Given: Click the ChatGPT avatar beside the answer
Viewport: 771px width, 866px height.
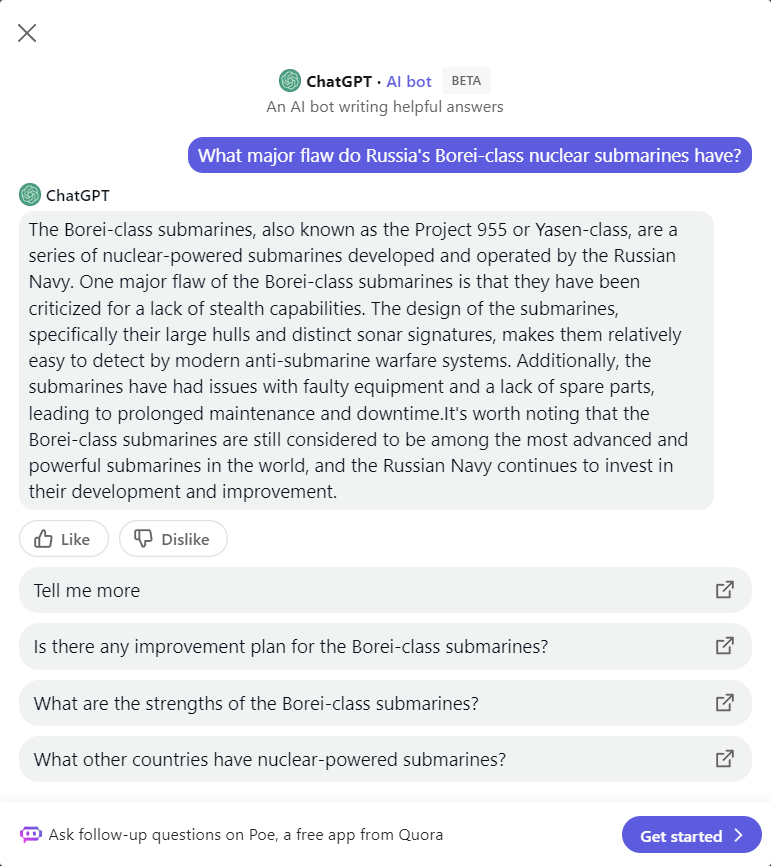Looking at the screenshot, I should [x=30, y=195].
